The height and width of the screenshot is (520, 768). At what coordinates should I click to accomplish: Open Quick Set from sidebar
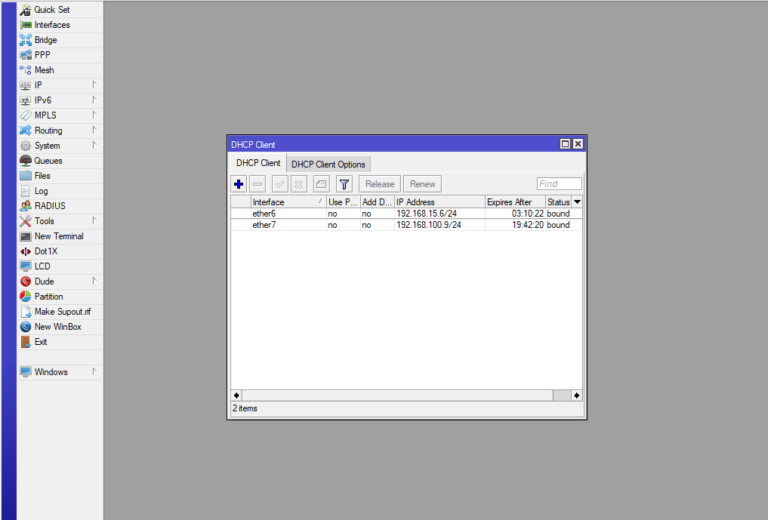tap(51, 10)
